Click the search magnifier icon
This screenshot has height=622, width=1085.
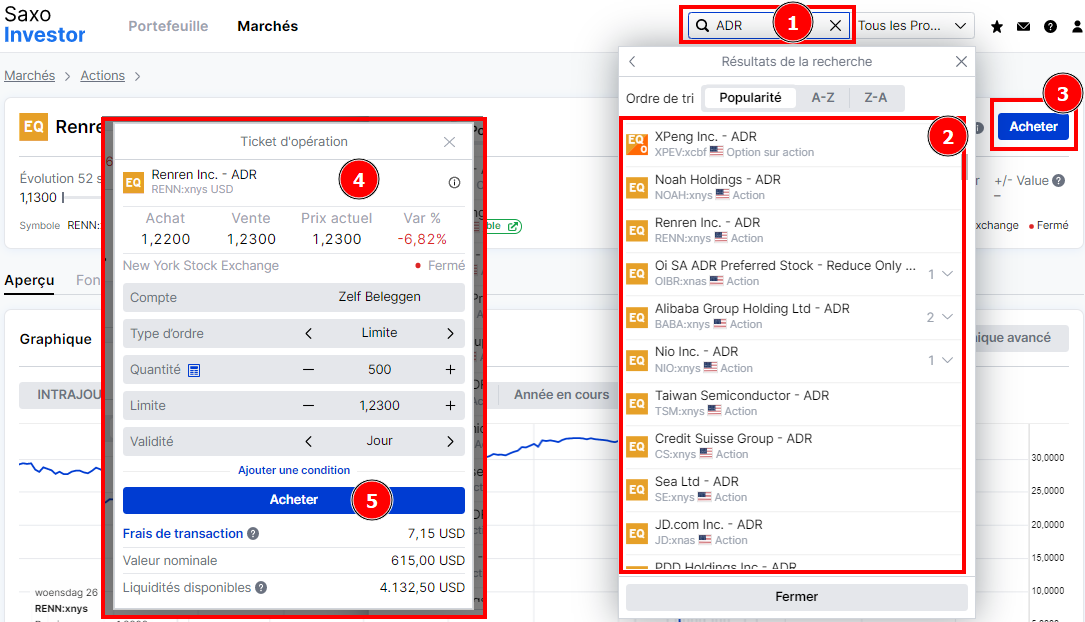(x=702, y=26)
